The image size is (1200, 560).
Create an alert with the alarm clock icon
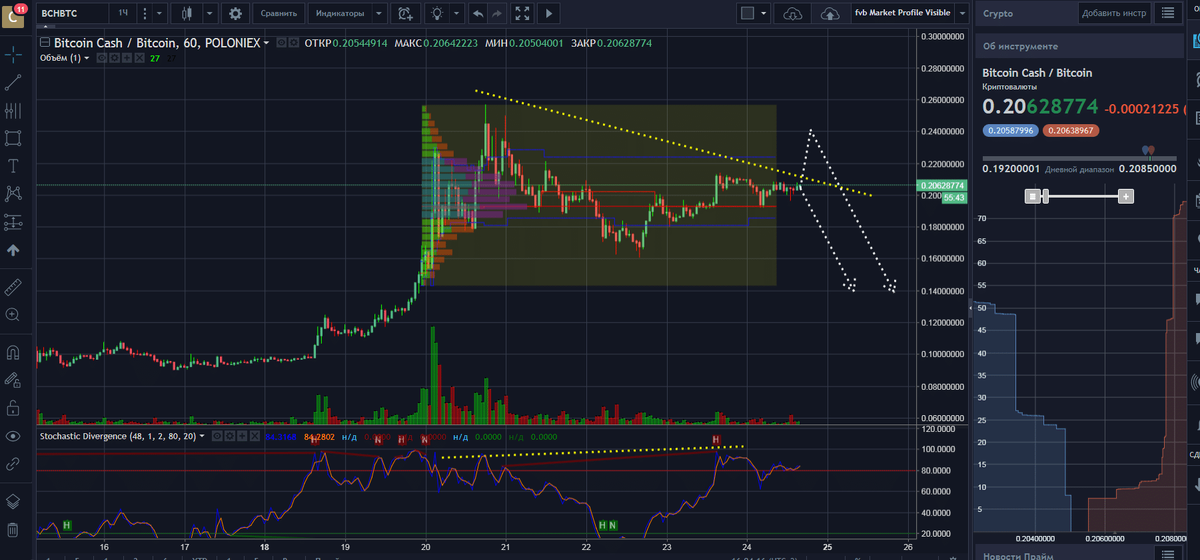(x=405, y=13)
